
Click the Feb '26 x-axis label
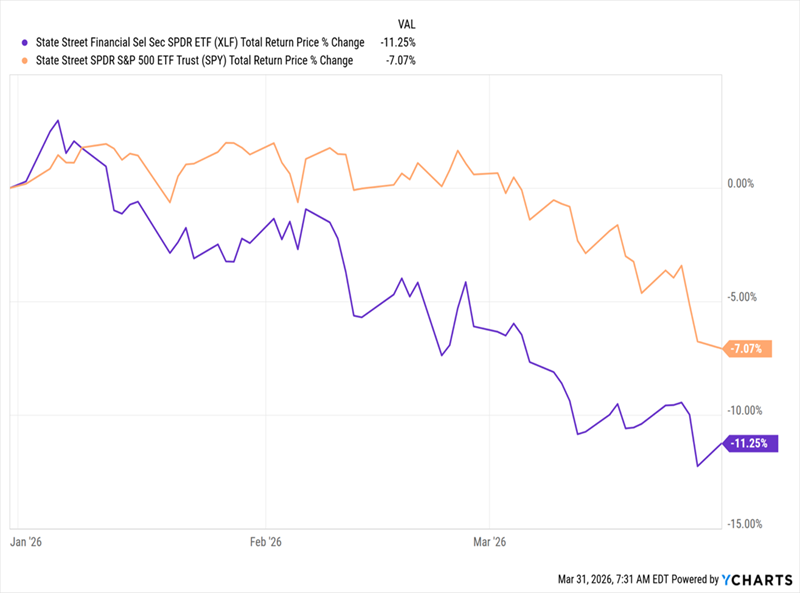click(x=264, y=541)
